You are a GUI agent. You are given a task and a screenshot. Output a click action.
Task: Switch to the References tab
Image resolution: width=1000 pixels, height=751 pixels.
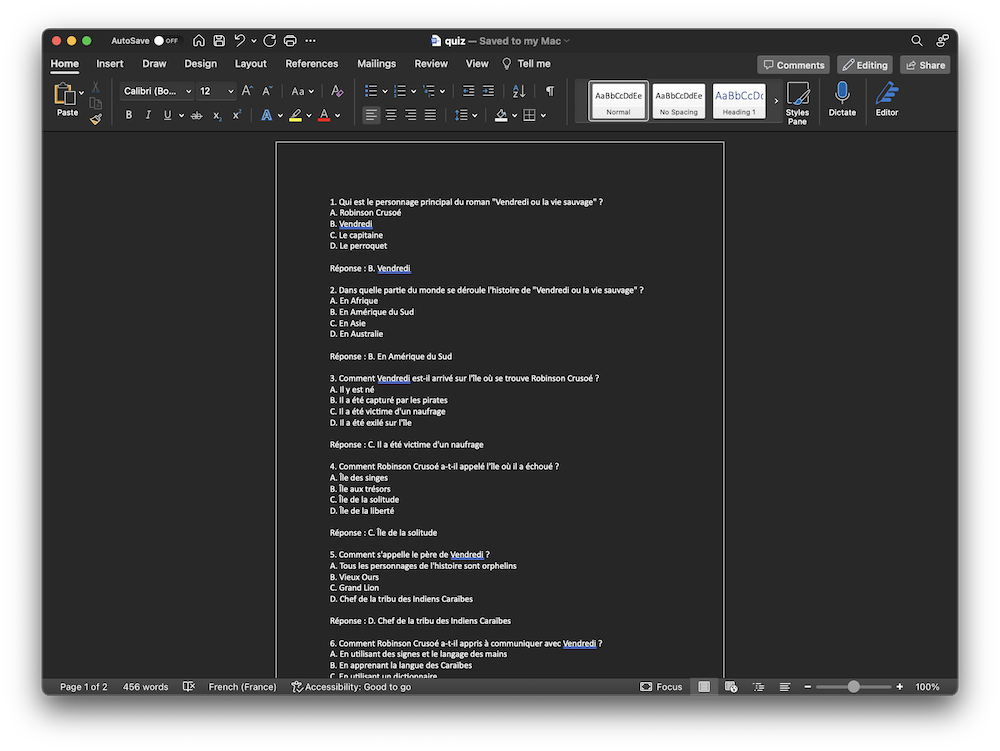[311, 64]
